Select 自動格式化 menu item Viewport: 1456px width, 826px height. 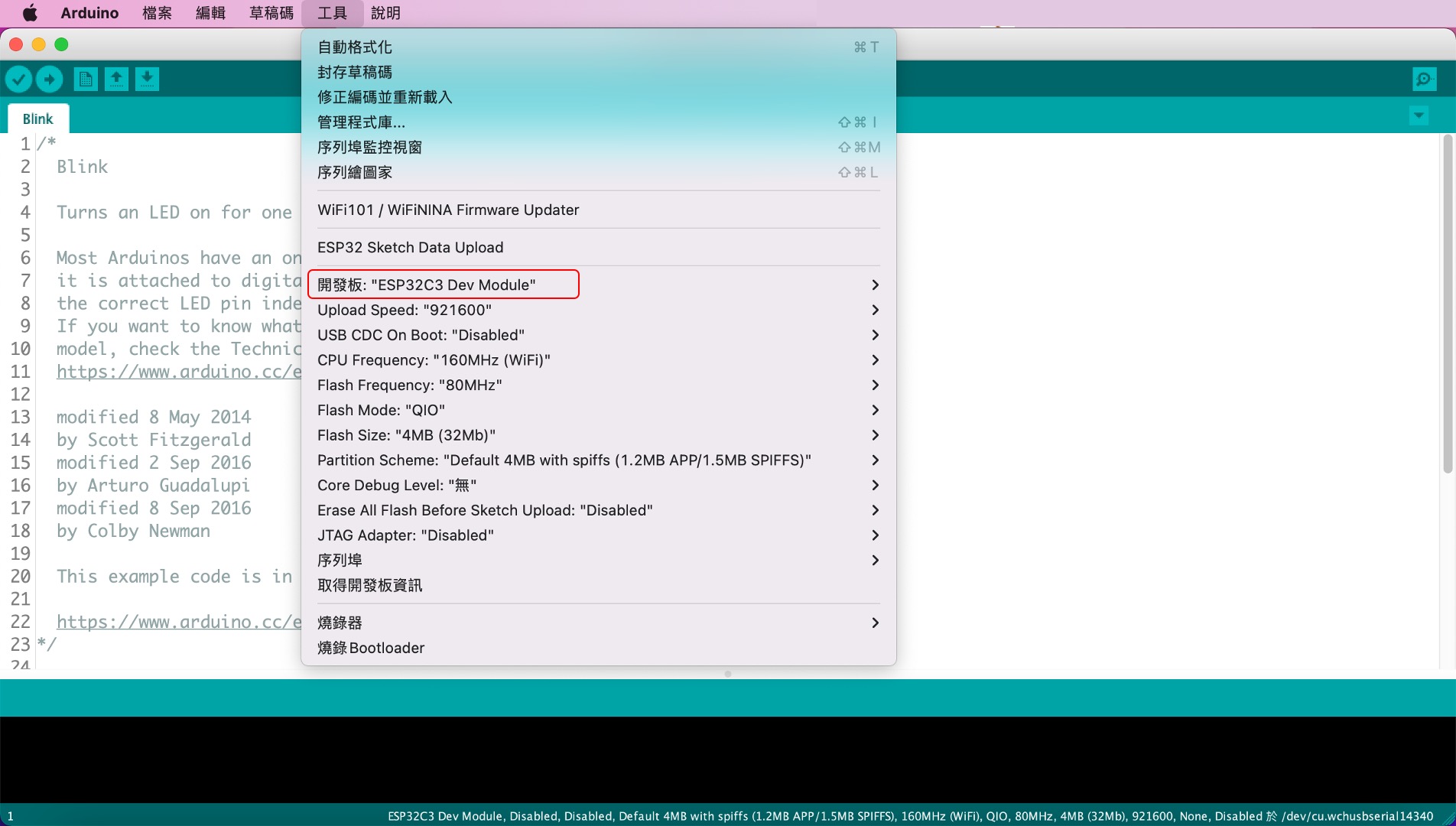599,47
